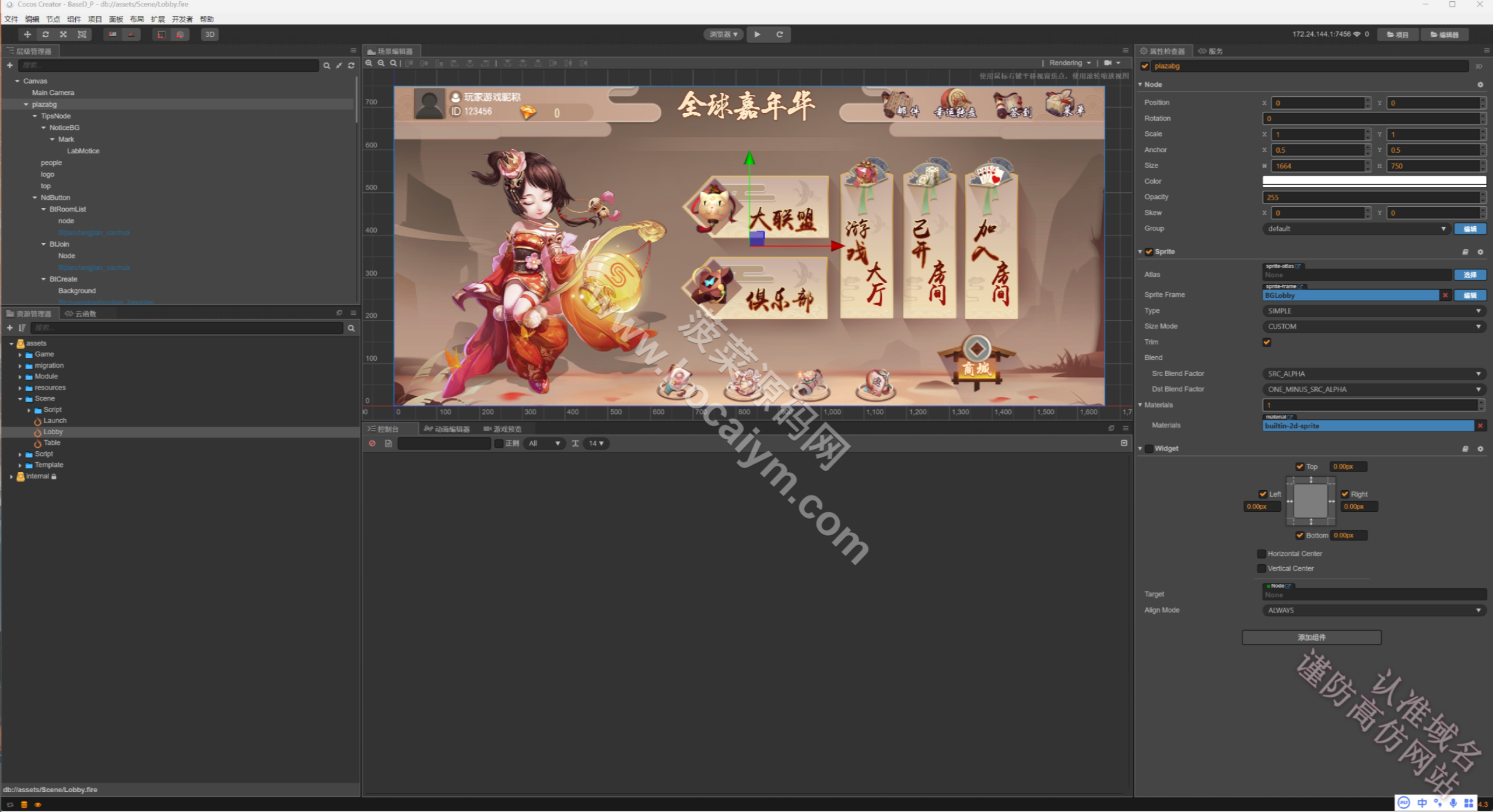
Task: Change the asset sort order
Action: tap(22, 328)
